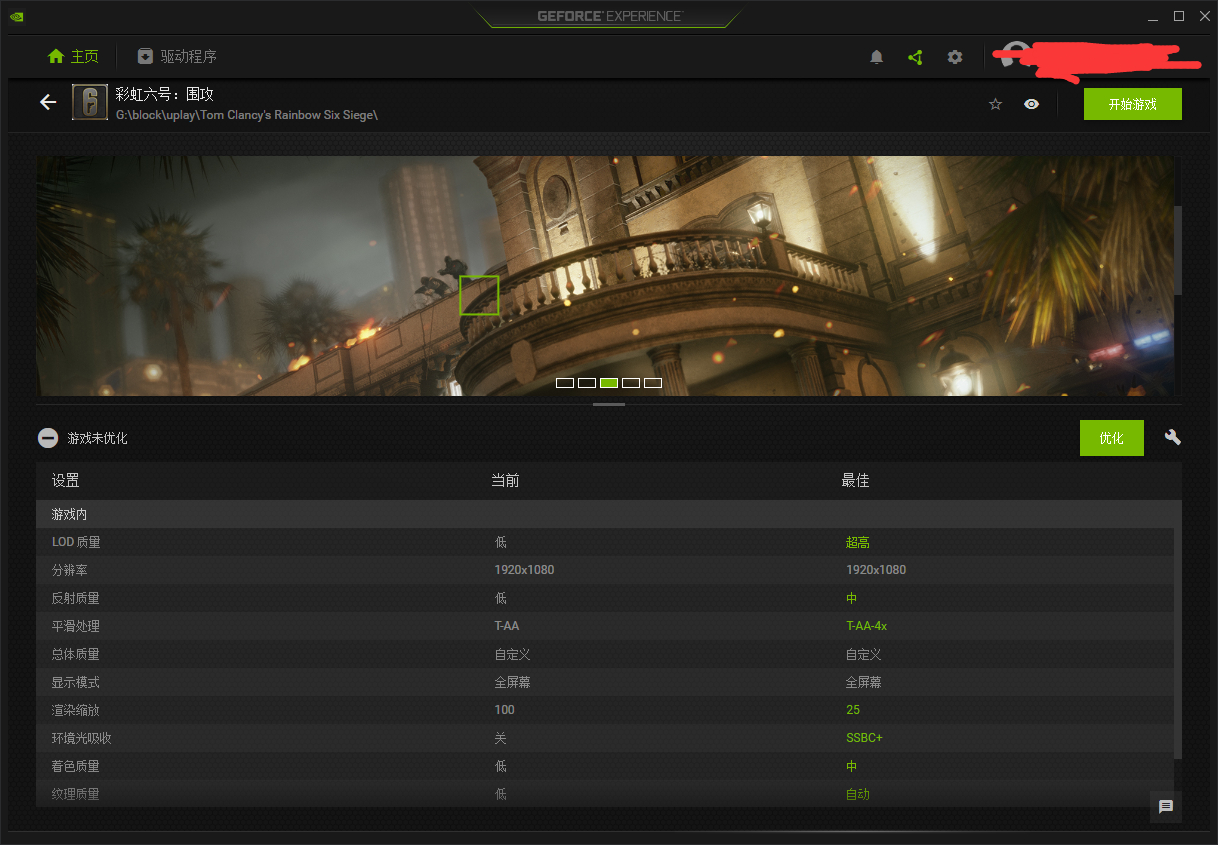
Task: Click the optimal value SSBC+
Action: click(865, 738)
